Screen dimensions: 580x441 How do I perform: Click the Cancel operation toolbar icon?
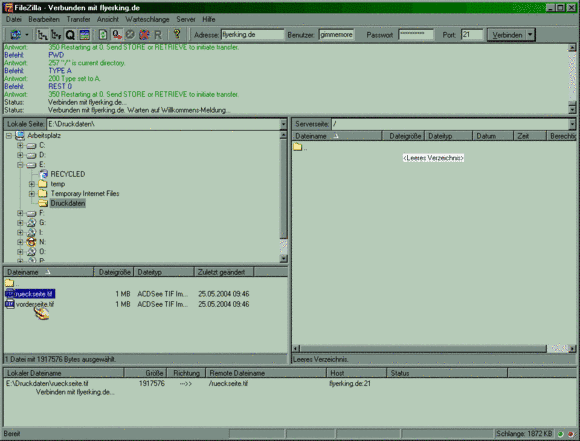130,35
